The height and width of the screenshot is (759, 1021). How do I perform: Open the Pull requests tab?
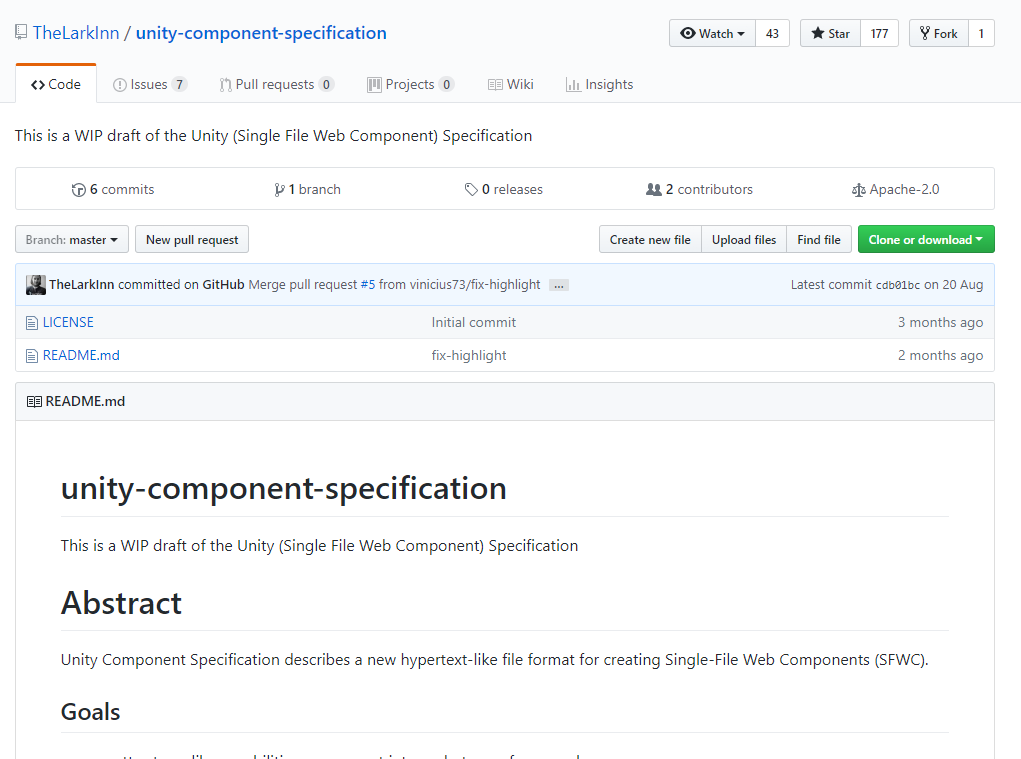[x=277, y=84]
